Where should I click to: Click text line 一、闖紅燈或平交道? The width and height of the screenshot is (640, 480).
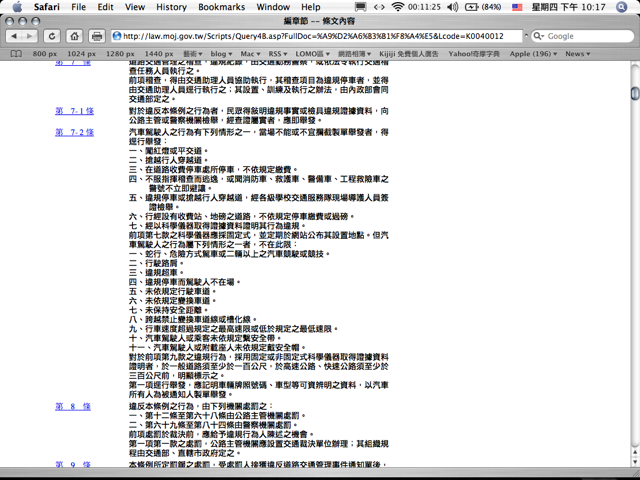click(x=169, y=151)
